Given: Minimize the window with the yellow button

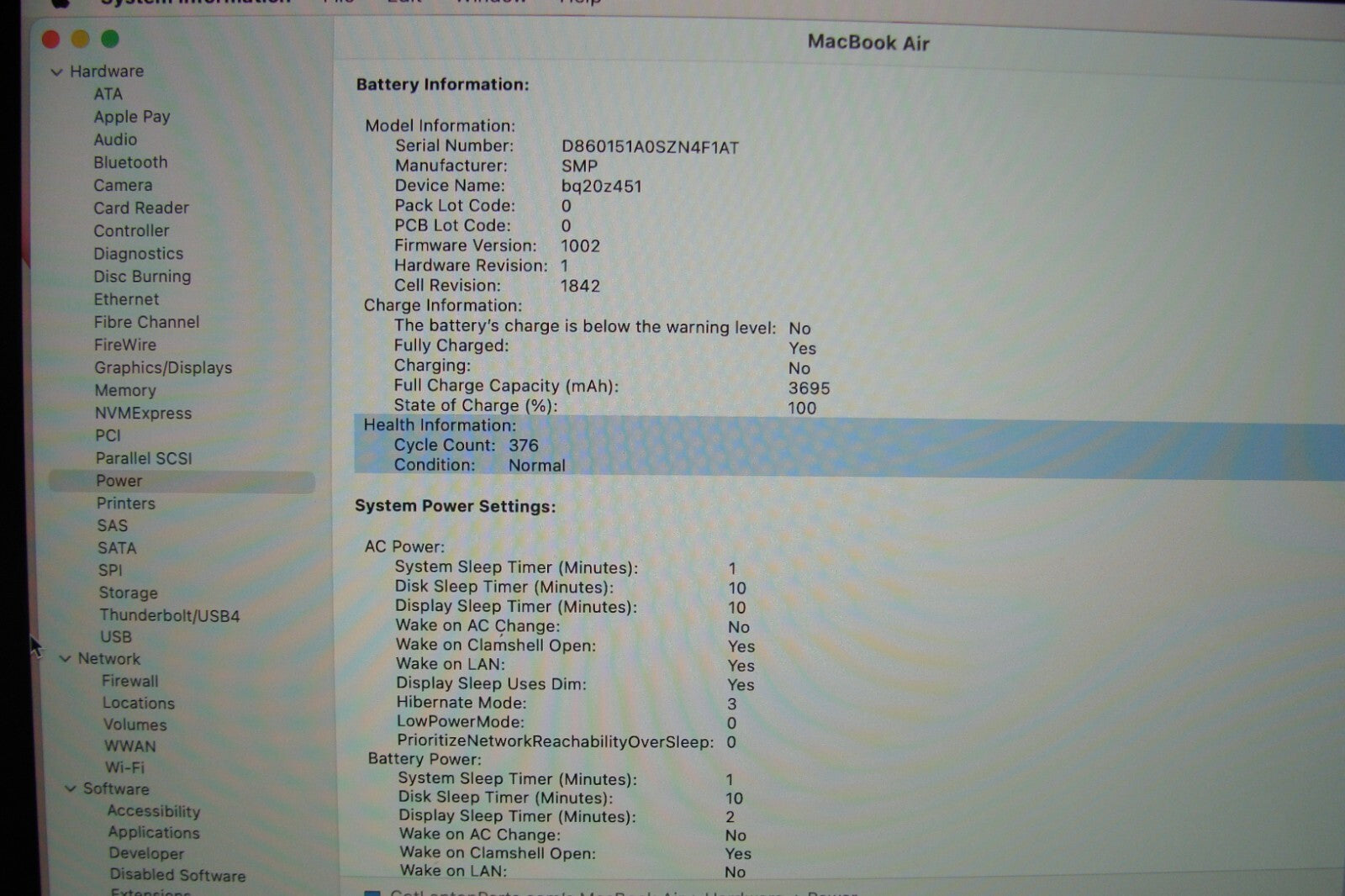Looking at the screenshot, I should pos(81,39).
